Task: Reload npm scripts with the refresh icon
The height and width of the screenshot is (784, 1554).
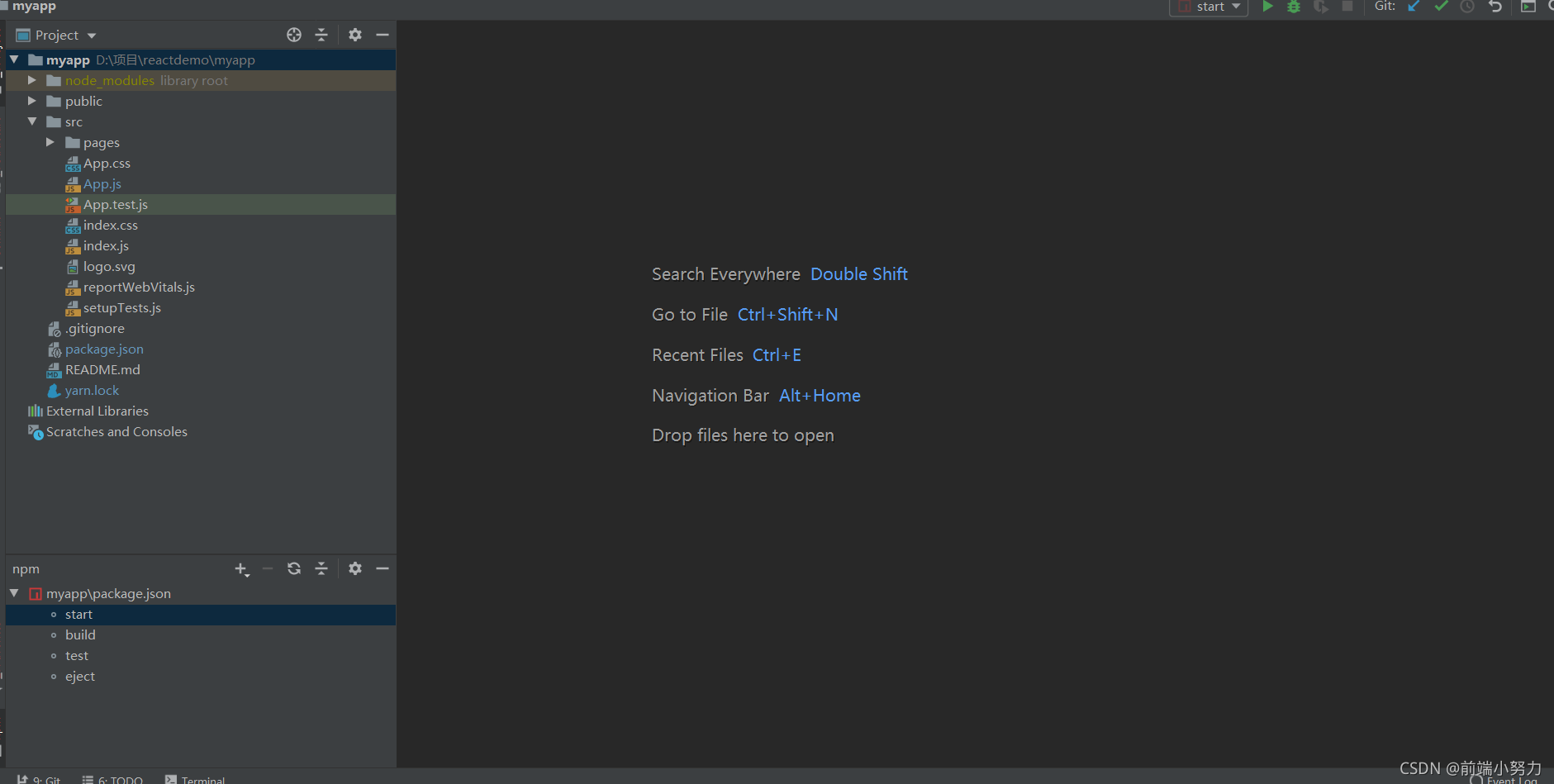Action: click(x=294, y=568)
